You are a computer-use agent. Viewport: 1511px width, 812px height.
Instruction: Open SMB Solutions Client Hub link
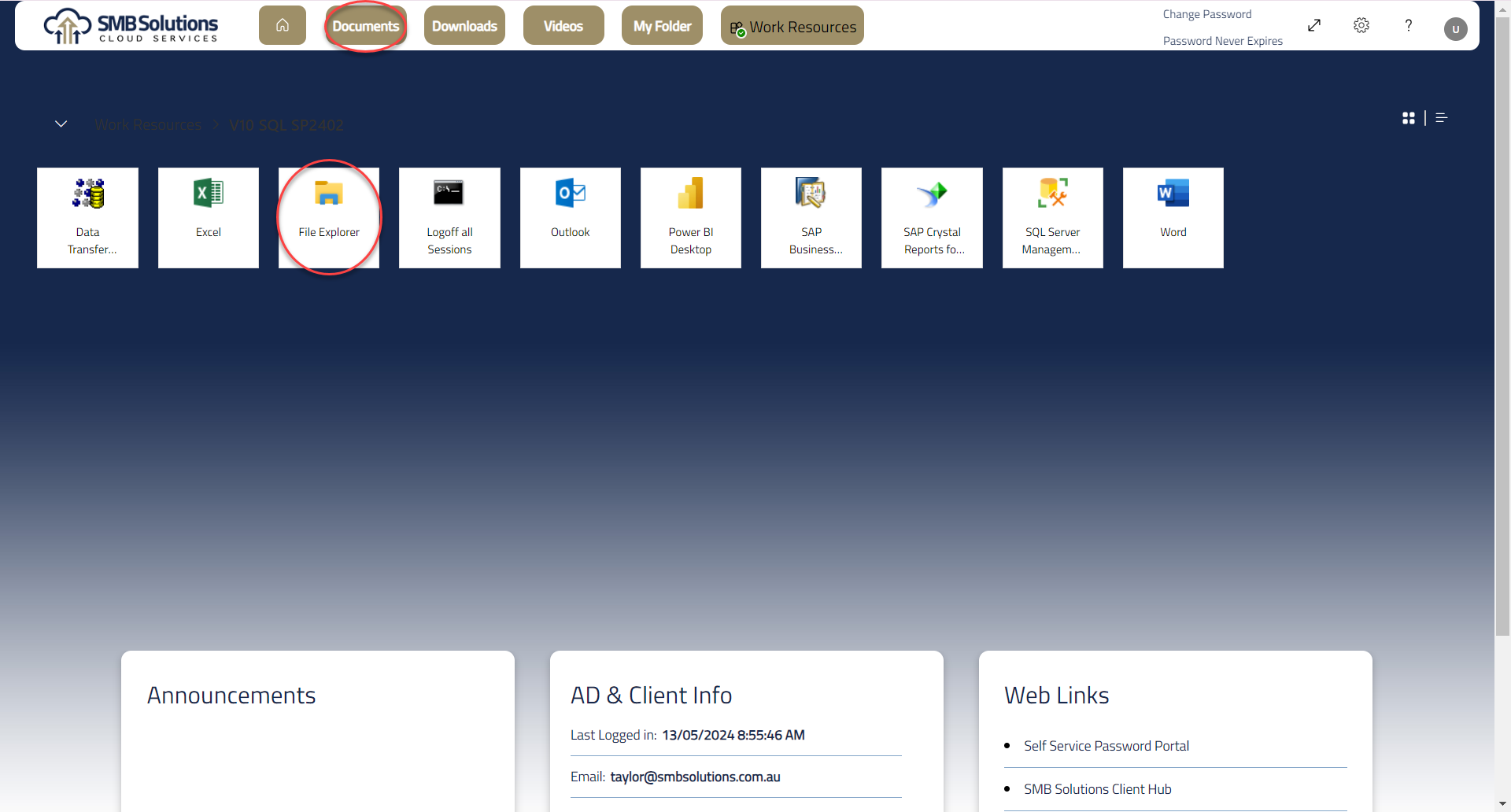1097,789
